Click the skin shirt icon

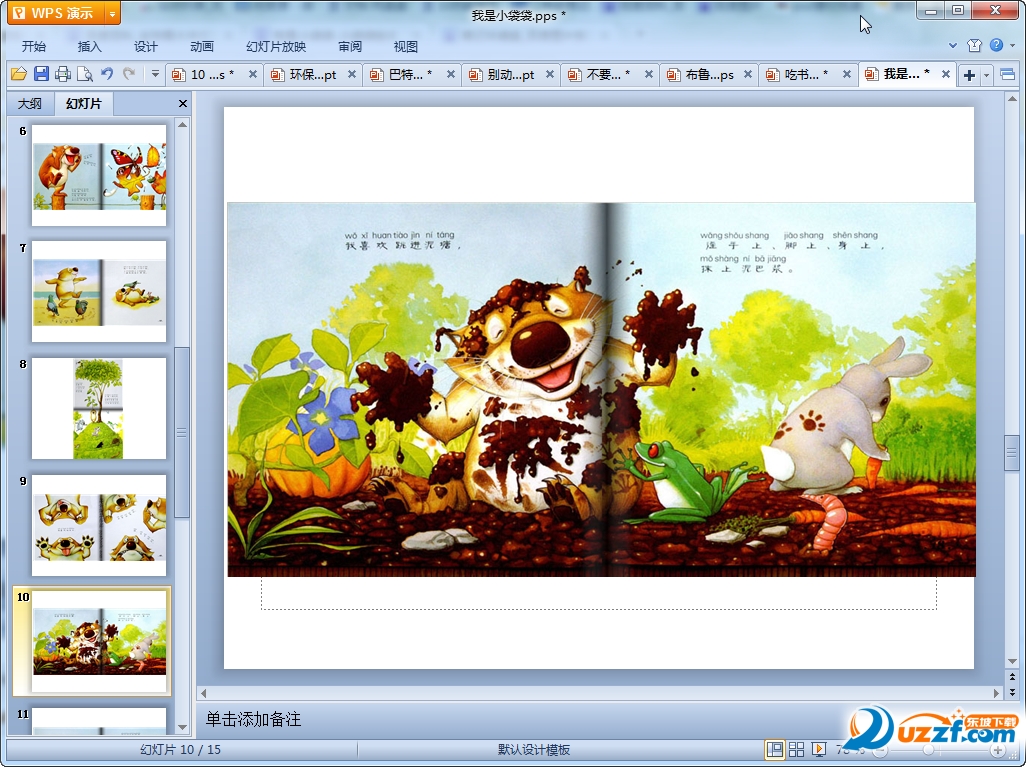[x=974, y=45]
